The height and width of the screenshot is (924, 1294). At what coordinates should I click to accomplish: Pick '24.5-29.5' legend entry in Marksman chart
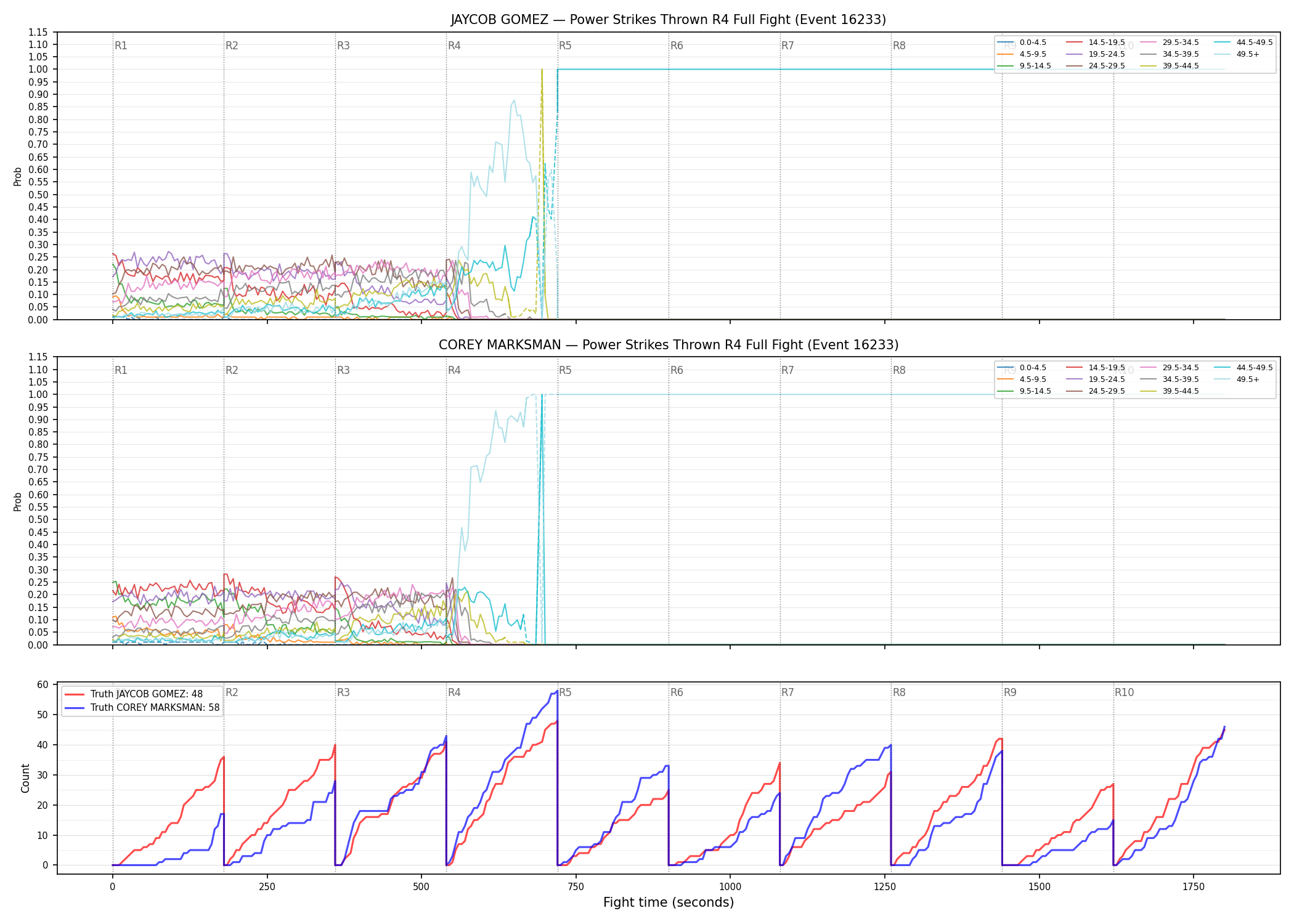pos(1096,391)
